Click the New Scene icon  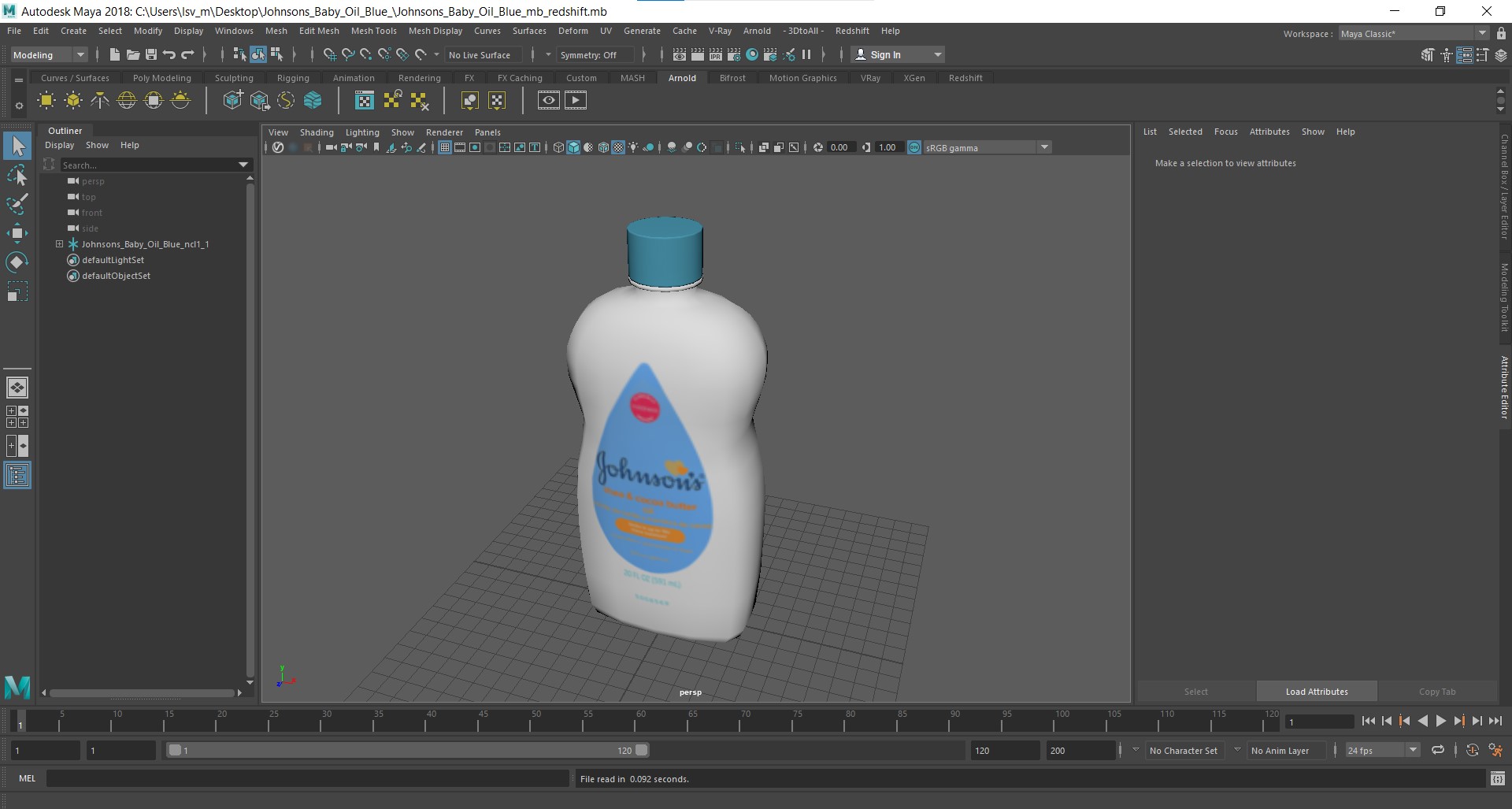tap(114, 54)
